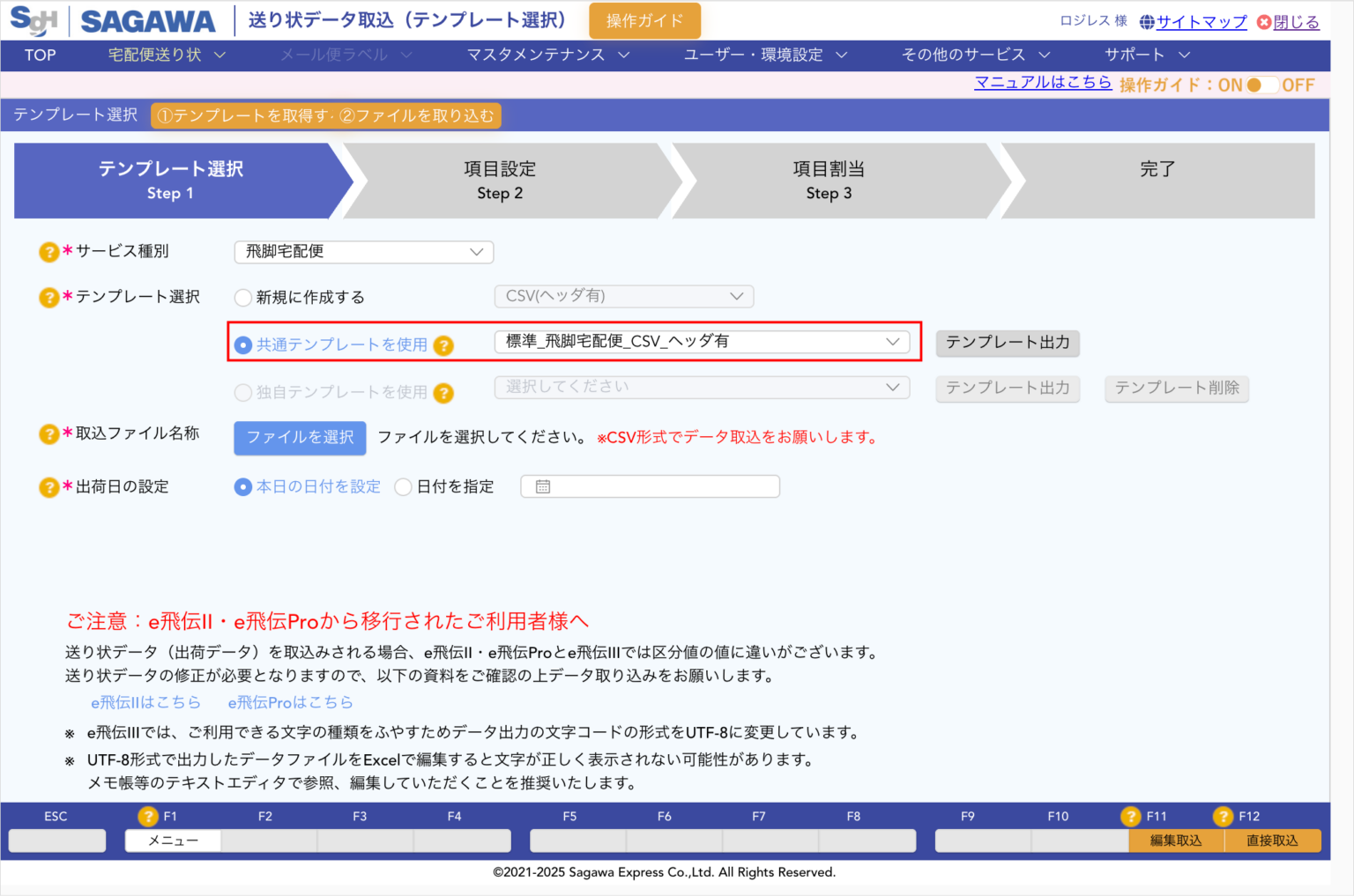Open help for 取込ファイル名称

pyautogui.click(x=48, y=433)
